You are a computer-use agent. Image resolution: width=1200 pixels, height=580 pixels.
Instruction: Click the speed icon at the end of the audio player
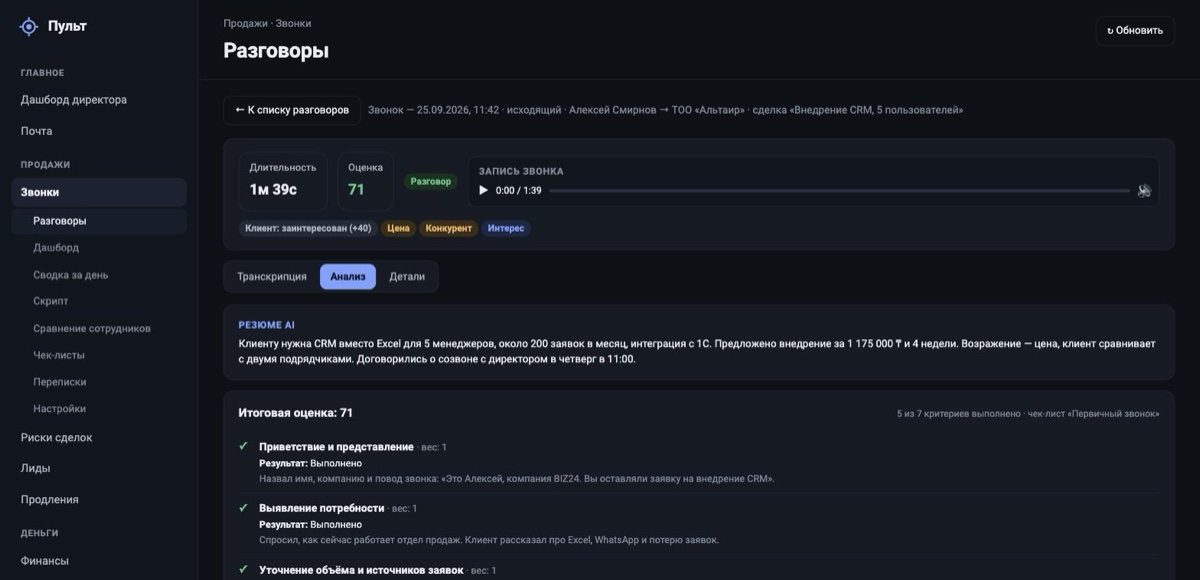1144,190
